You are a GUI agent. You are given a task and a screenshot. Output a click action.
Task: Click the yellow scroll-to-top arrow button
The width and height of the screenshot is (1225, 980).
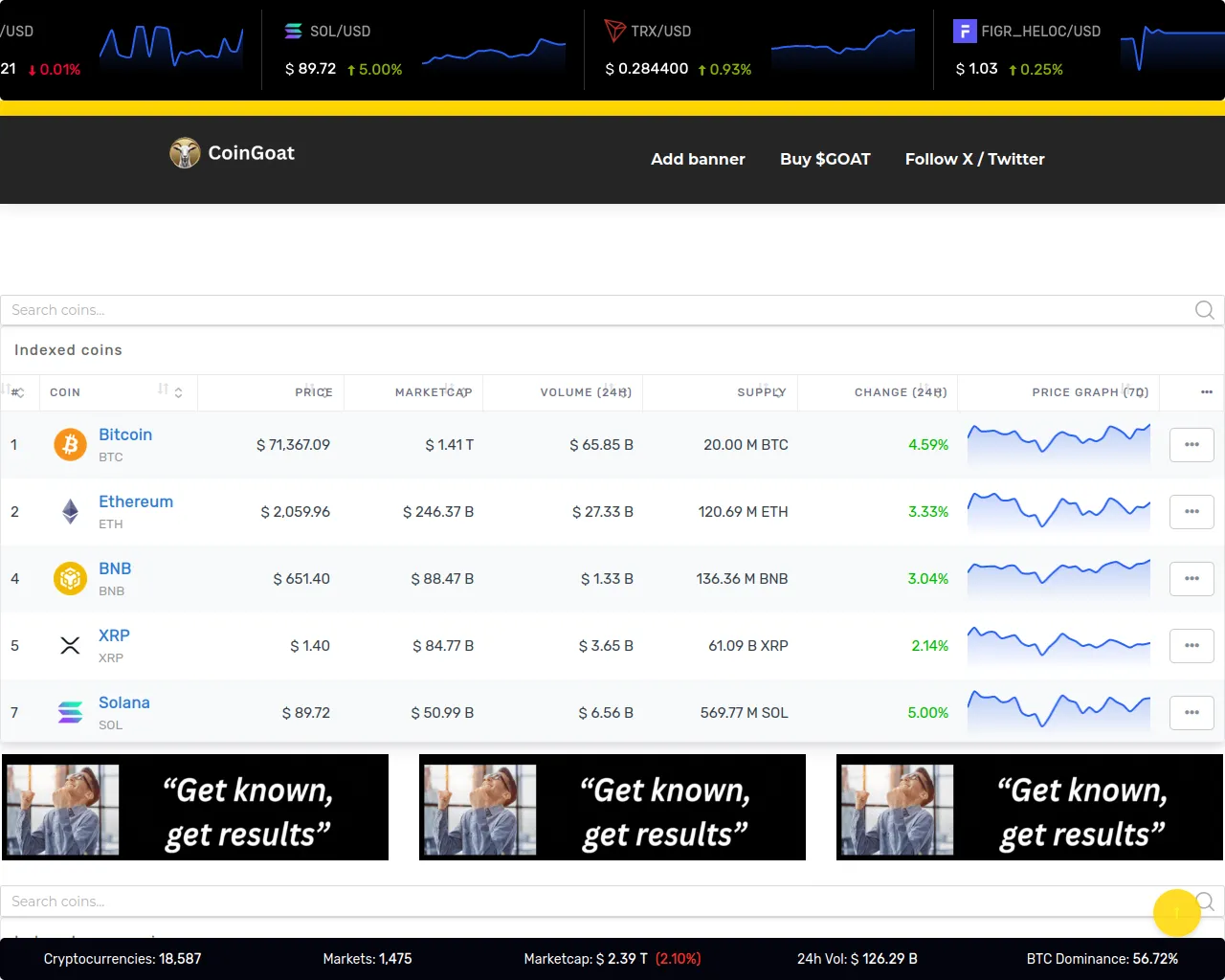click(x=1176, y=912)
